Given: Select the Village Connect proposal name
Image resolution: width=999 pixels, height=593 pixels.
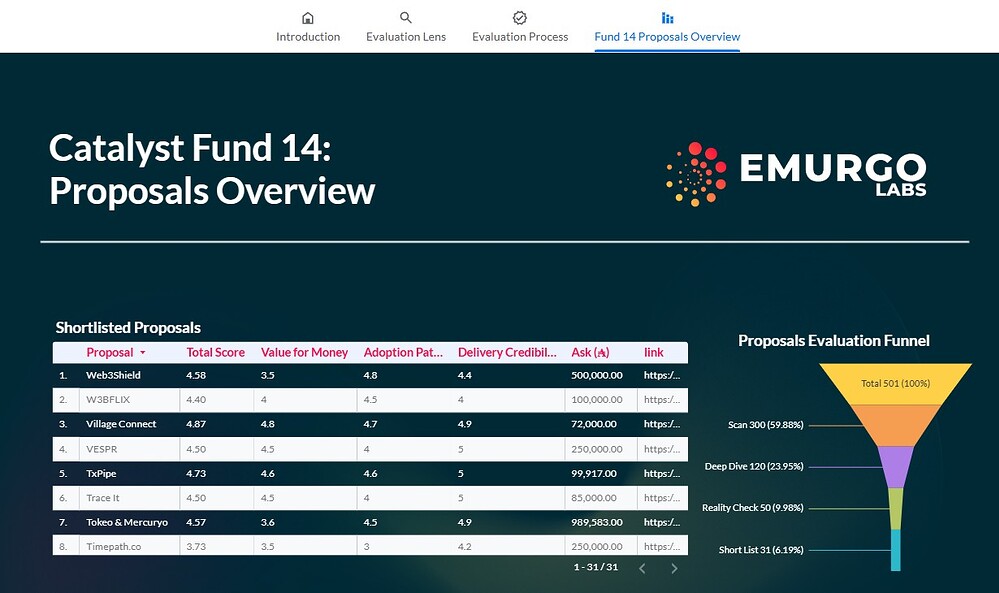Looking at the screenshot, I should tap(121, 424).
